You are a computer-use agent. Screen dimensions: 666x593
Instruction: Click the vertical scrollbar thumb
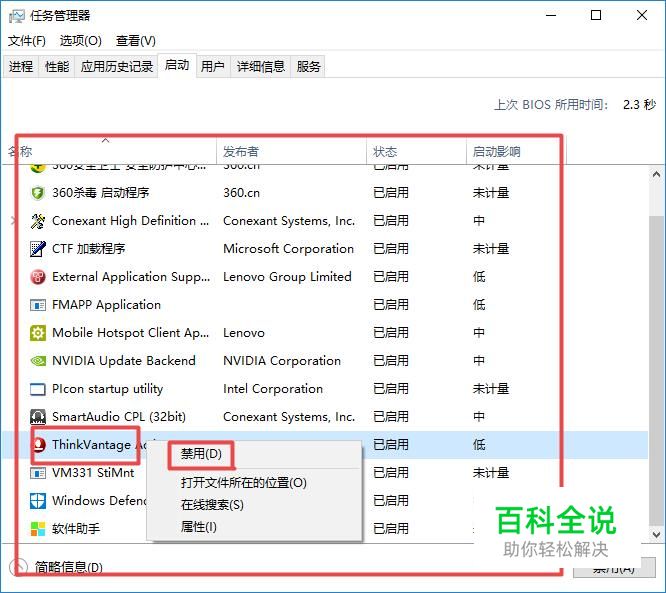(x=657, y=370)
